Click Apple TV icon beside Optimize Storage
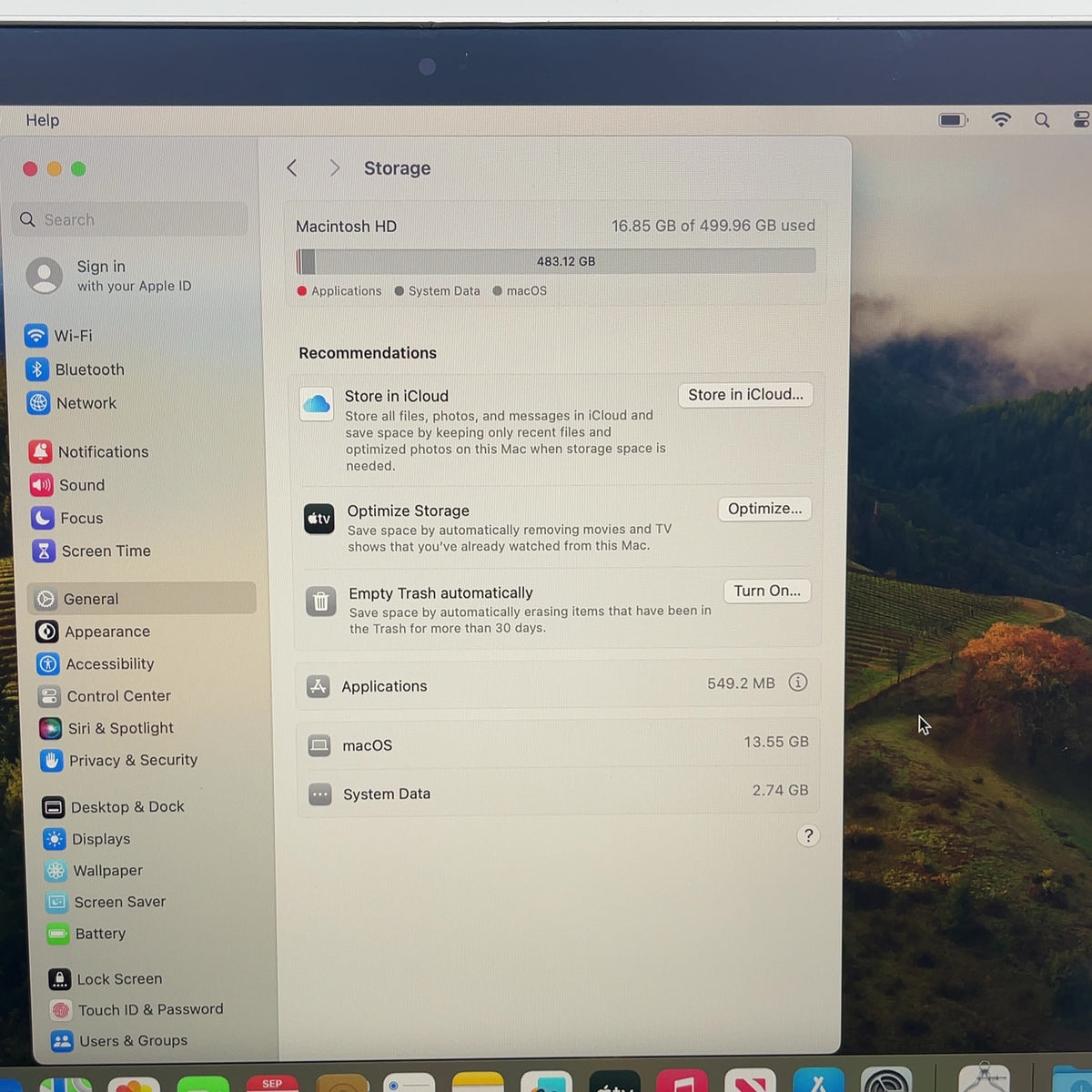This screenshot has width=1092, height=1092. coord(319,519)
